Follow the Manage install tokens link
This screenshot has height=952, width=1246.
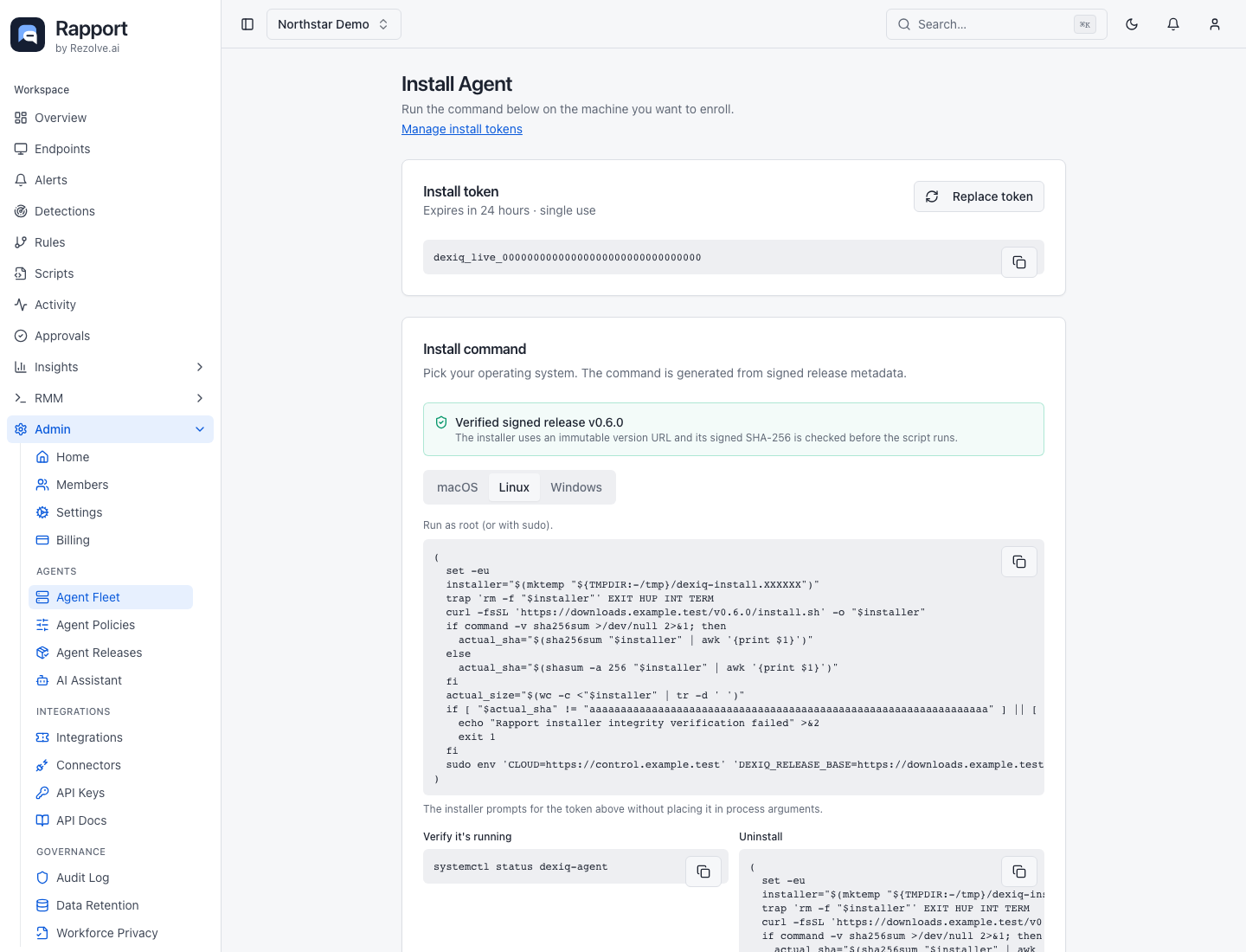(462, 129)
